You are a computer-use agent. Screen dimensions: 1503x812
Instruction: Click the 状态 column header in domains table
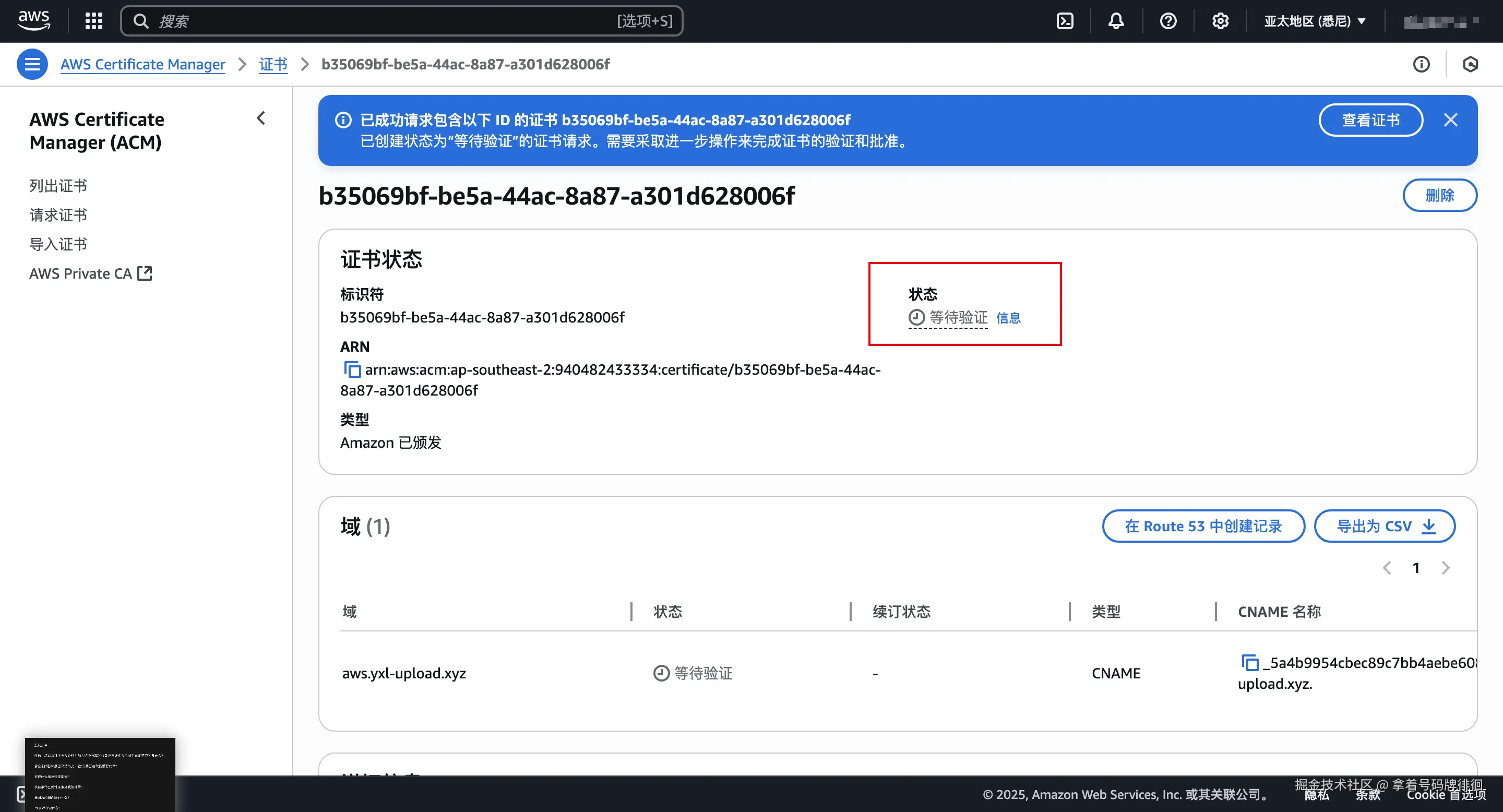pos(667,611)
